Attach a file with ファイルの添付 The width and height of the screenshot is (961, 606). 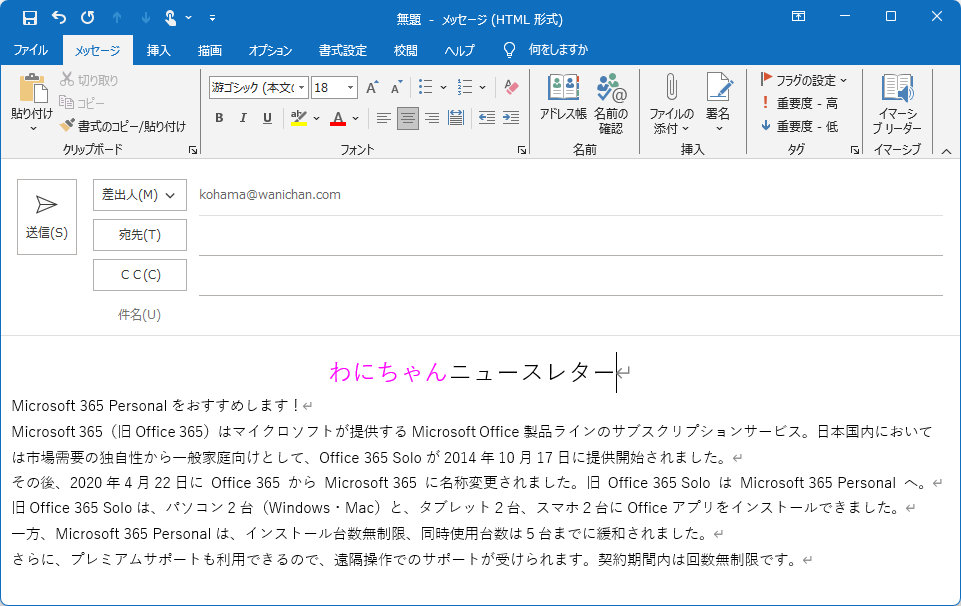point(671,104)
